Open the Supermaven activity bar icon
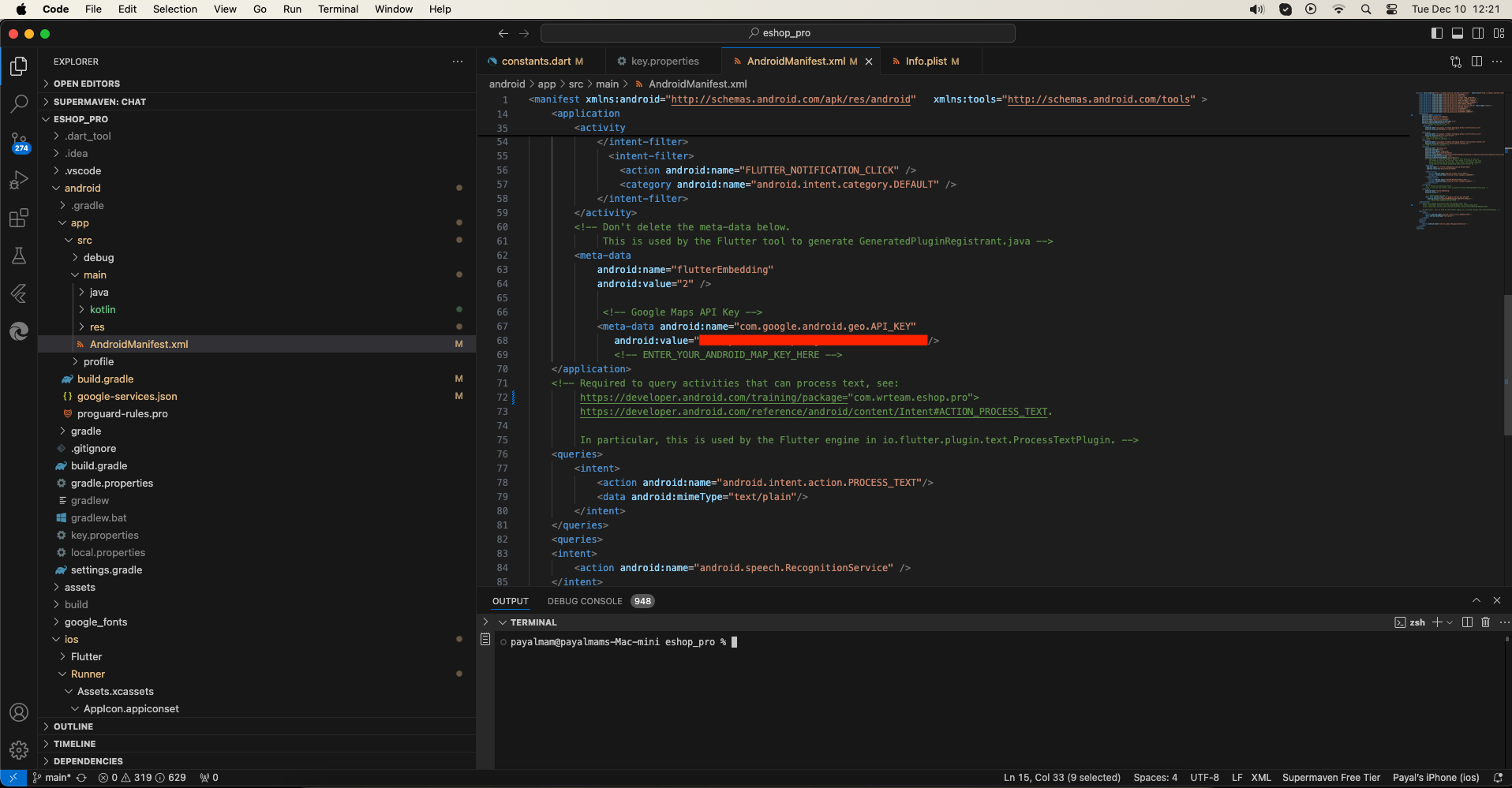Screen dimensions: 1512x788 19,331
